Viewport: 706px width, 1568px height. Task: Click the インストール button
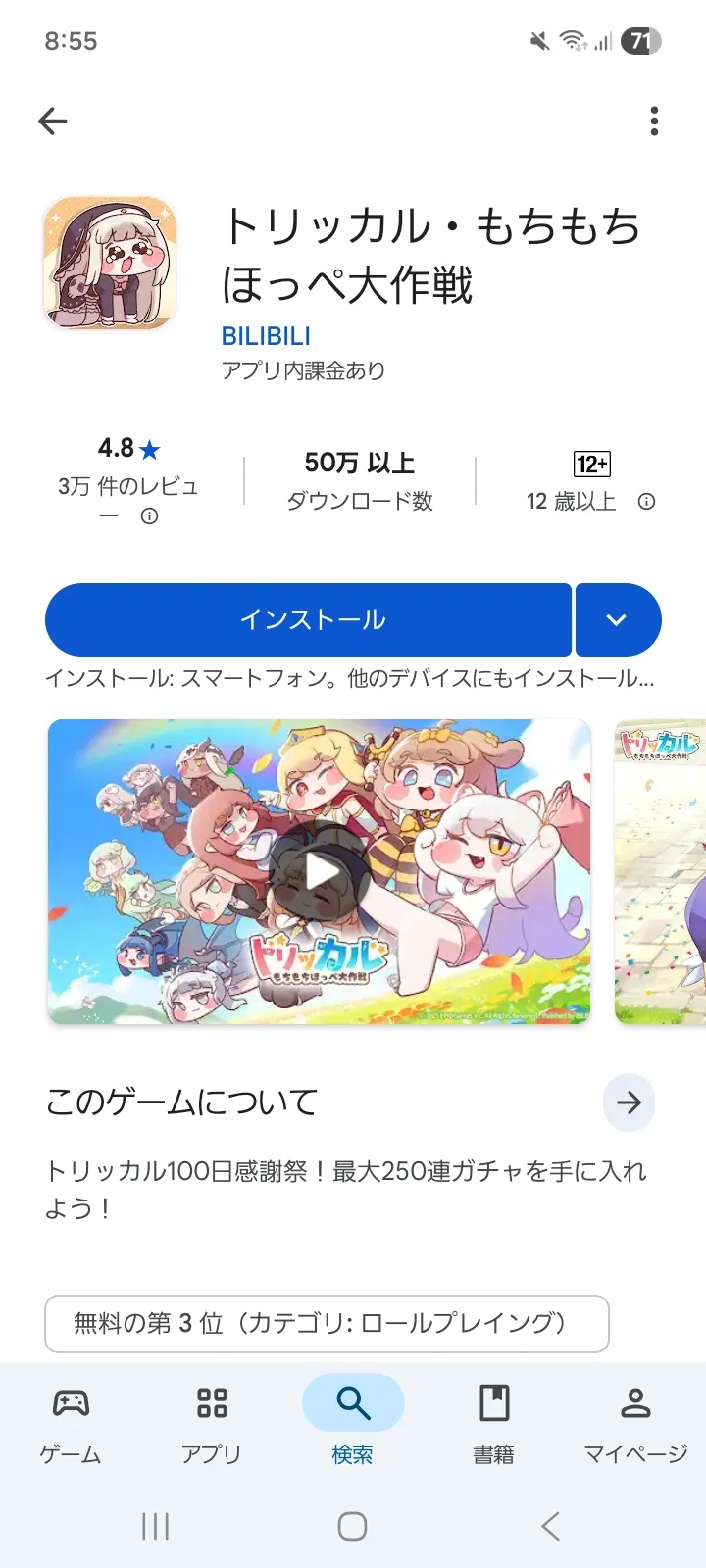pos(308,619)
